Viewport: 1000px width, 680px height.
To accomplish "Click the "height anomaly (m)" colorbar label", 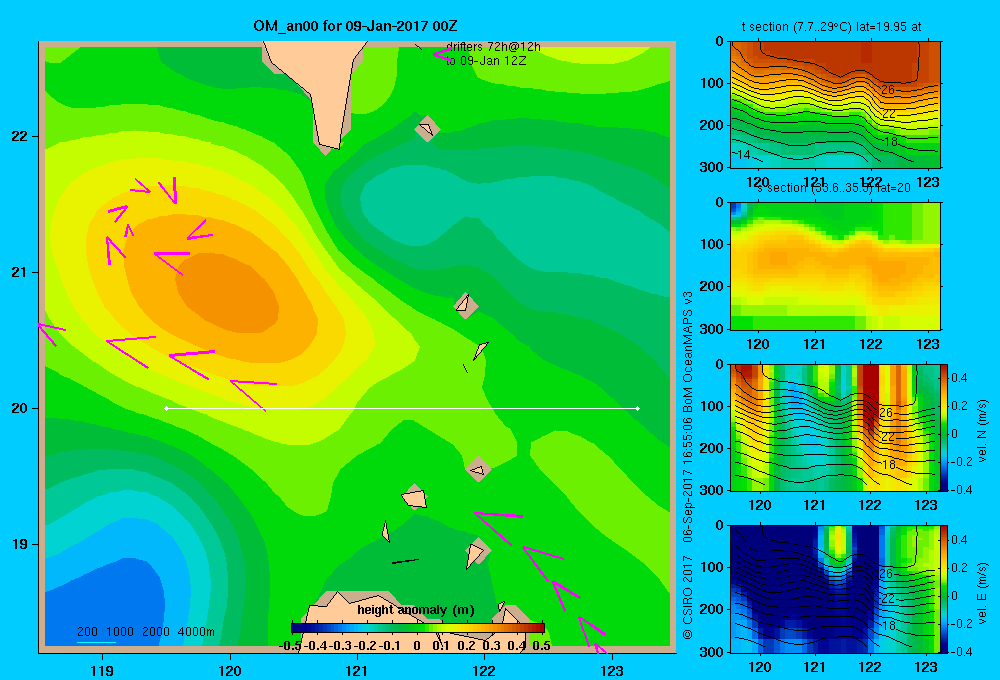I will point(416,610).
